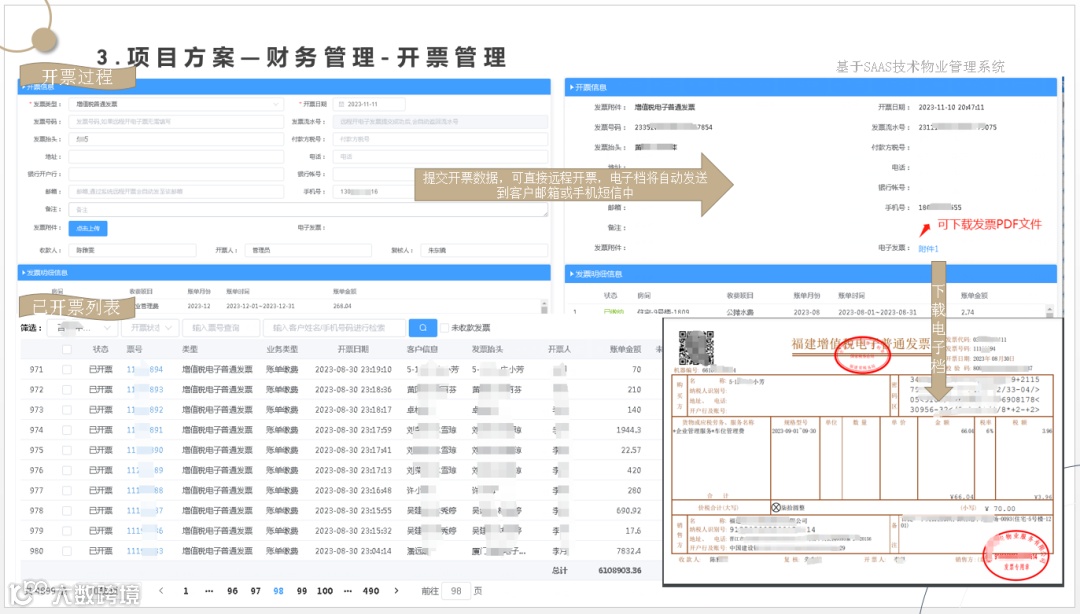
Task: Click total amount 6108903.36
Action: pos(619,571)
